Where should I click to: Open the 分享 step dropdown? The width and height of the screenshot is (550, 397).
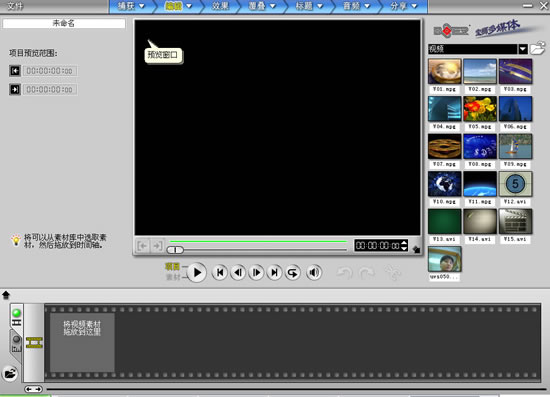click(x=404, y=6)
